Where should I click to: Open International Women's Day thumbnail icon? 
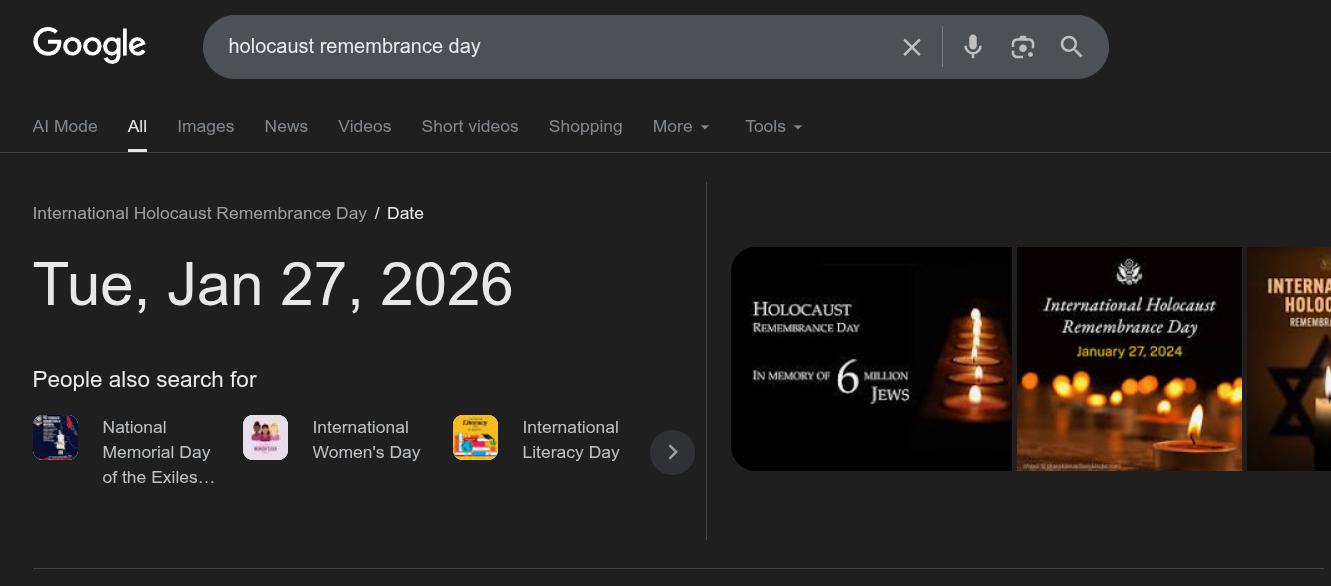point(266,438)
